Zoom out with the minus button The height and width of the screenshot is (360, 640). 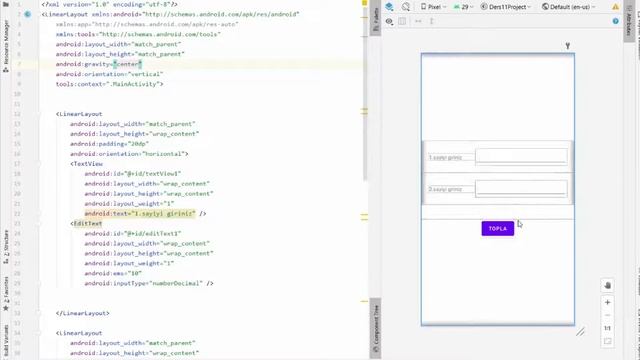pyautogui.click(x=607, y=315)
